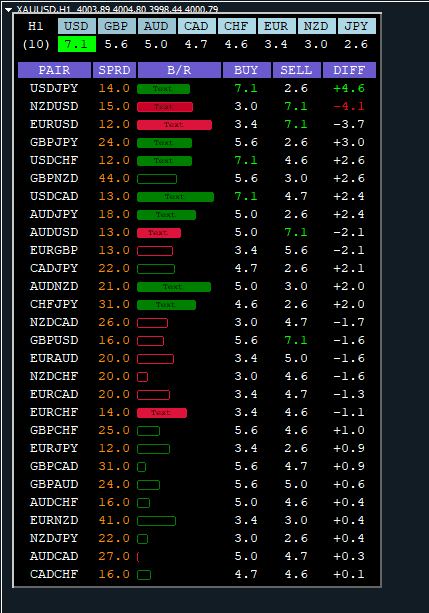Click the -4.1 DIFF value for NZDUSD
Viewport: 429px width, 613px height.
pos(349,106)
